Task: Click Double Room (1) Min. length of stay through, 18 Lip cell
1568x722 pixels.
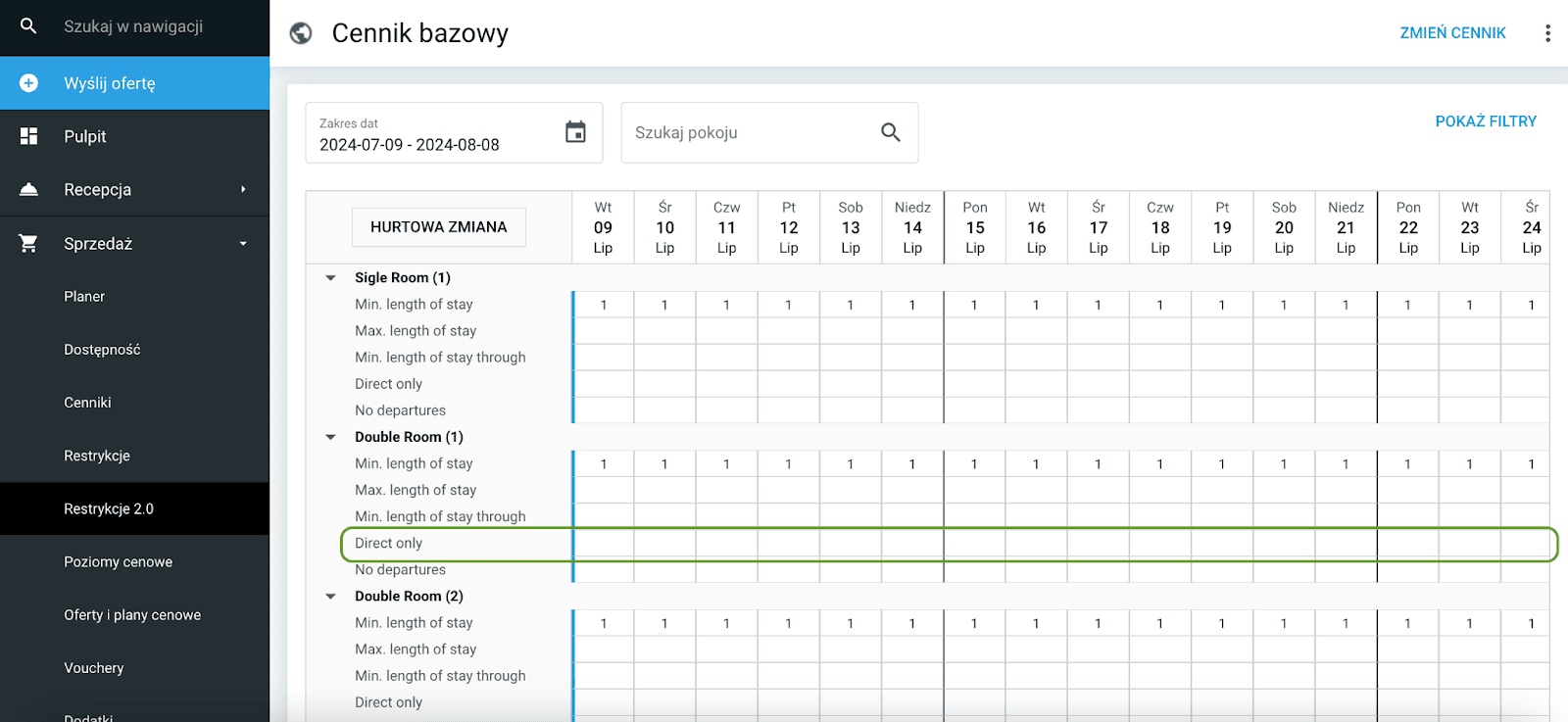Action: tap(1160, 517)
